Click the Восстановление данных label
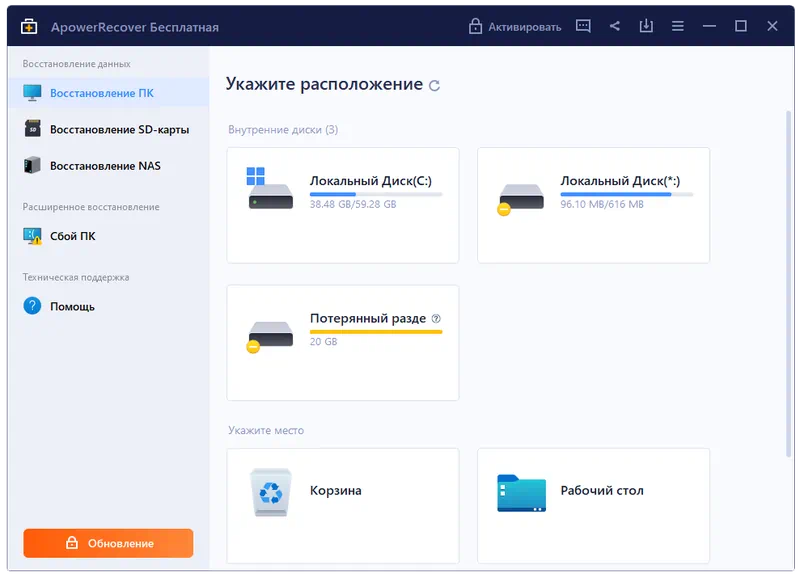The height and width of the screenshot is (578, 800). (x=77, y=64)
